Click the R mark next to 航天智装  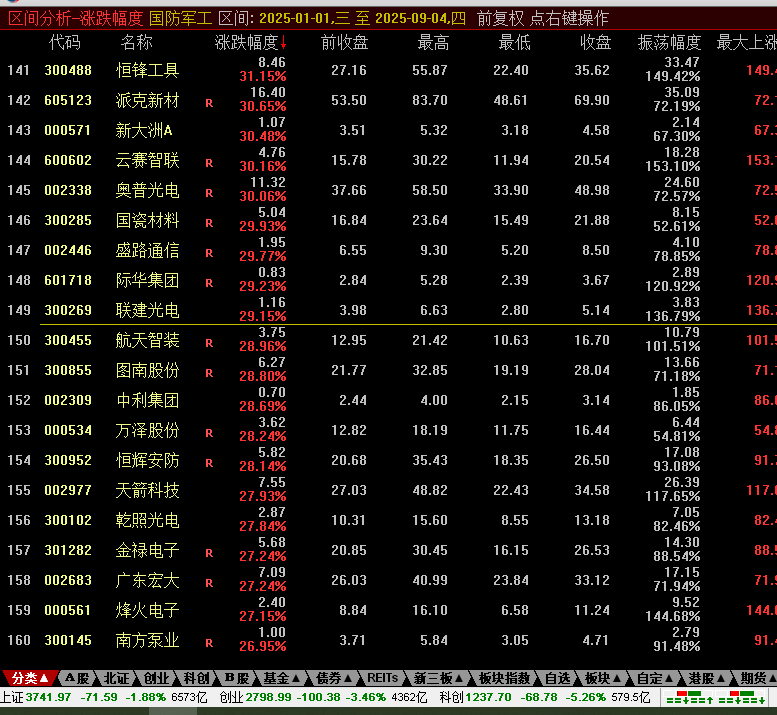[209, 343]
